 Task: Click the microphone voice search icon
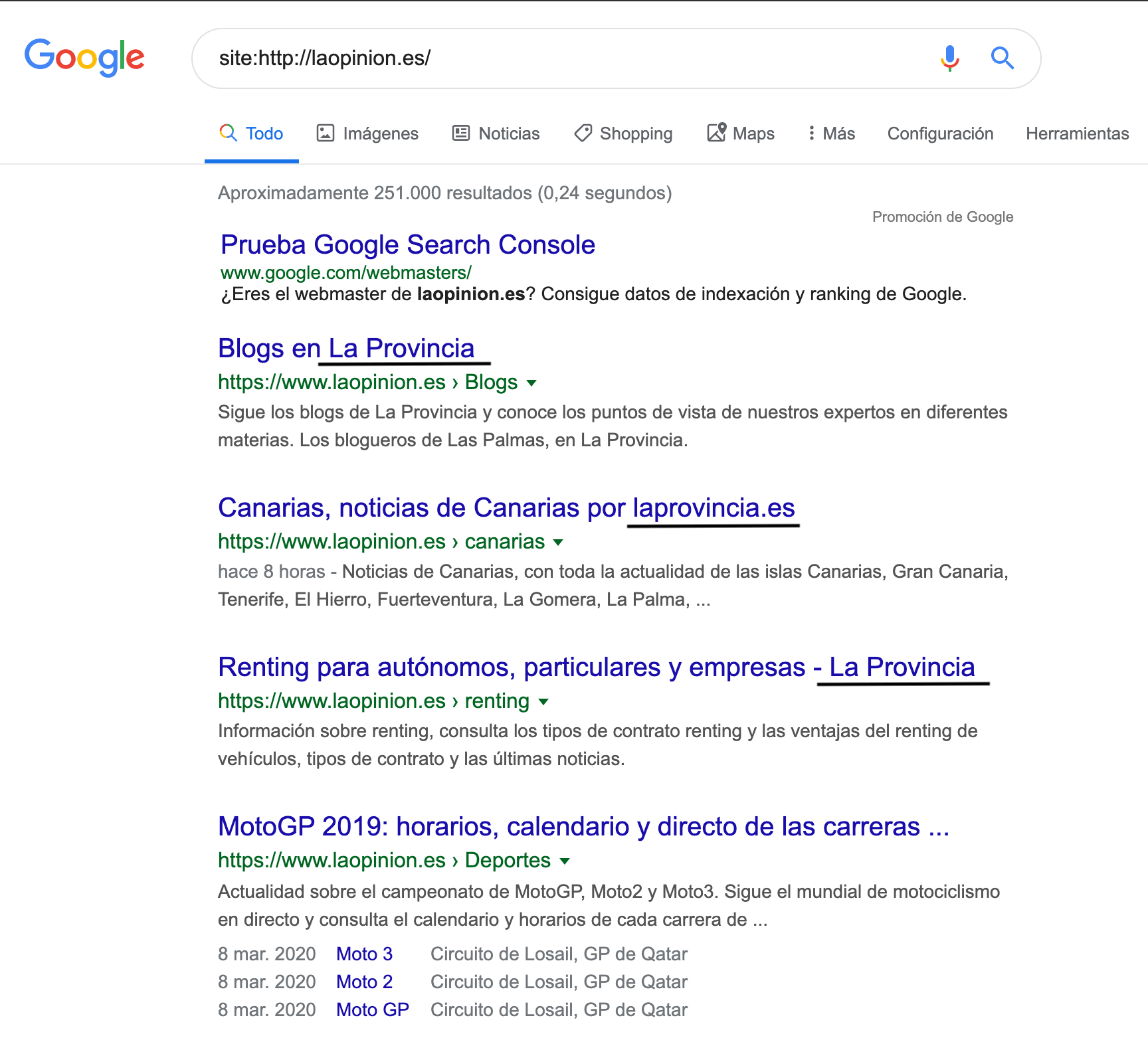(950, 58)
